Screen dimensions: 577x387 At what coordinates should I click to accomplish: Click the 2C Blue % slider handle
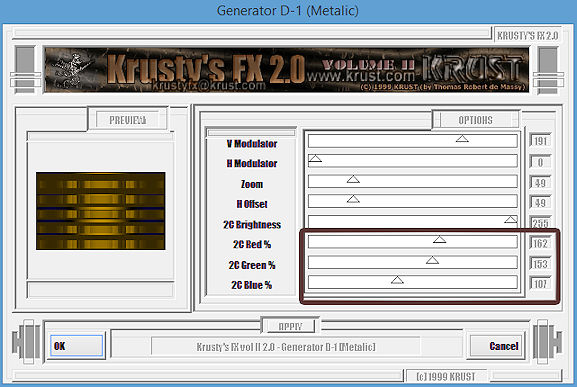(397, 280)
